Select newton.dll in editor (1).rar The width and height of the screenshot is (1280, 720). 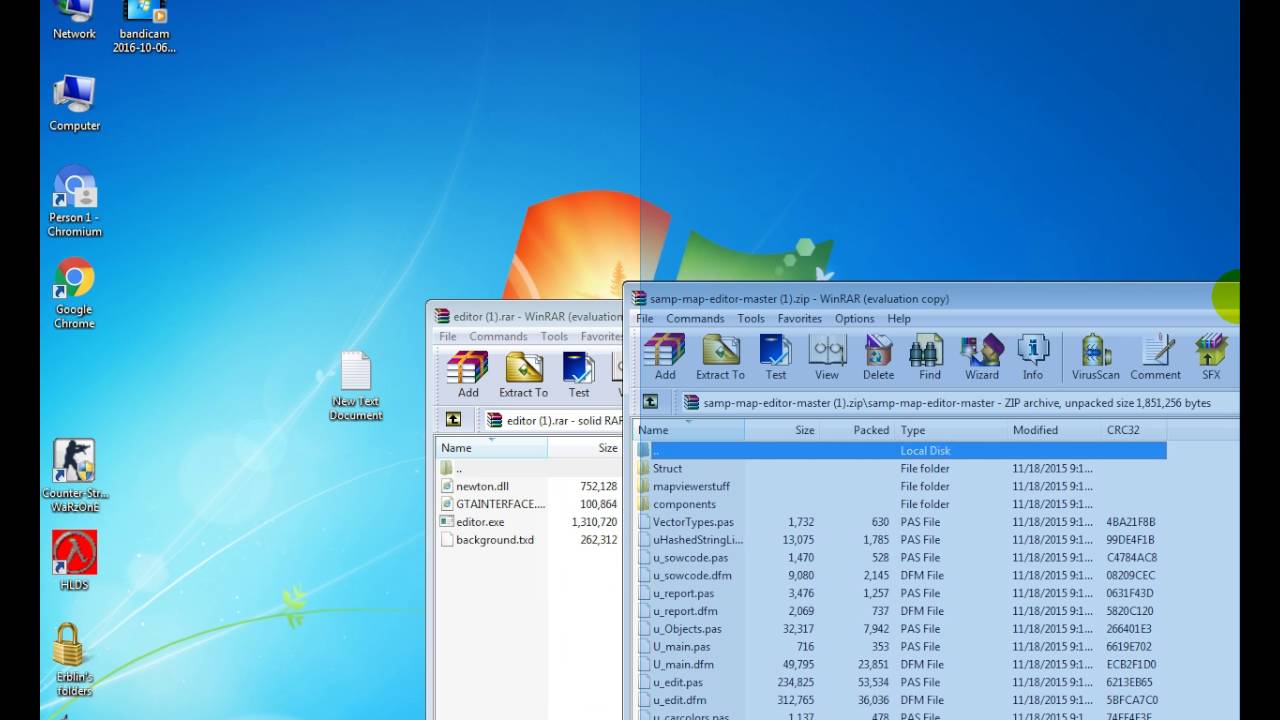click(530, 486)
